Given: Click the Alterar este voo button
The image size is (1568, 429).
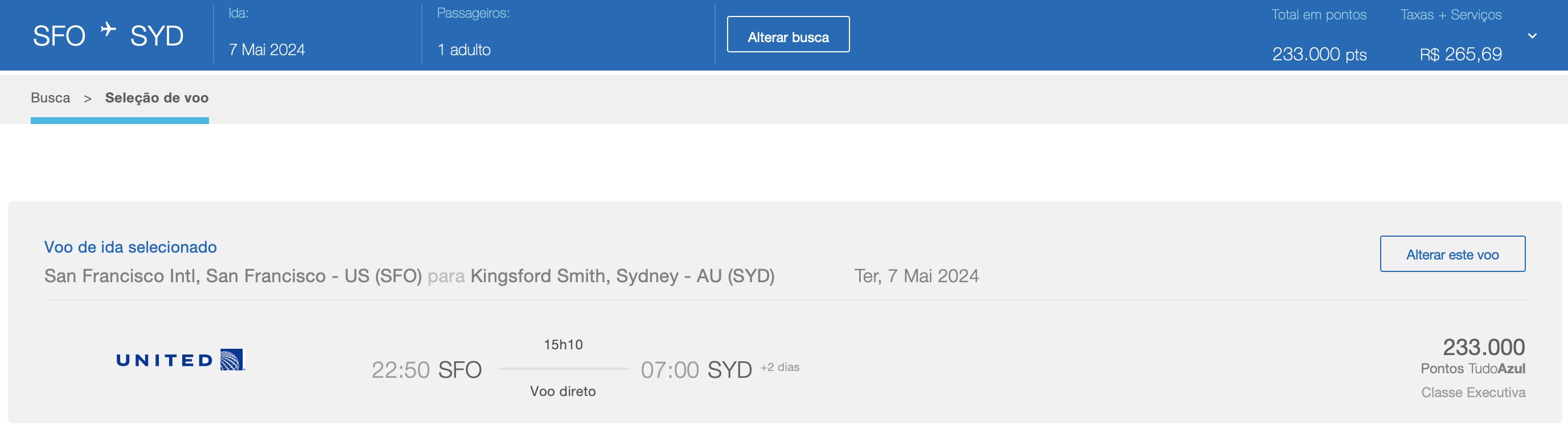Looking at the screenshot, I should point(1452,254).
